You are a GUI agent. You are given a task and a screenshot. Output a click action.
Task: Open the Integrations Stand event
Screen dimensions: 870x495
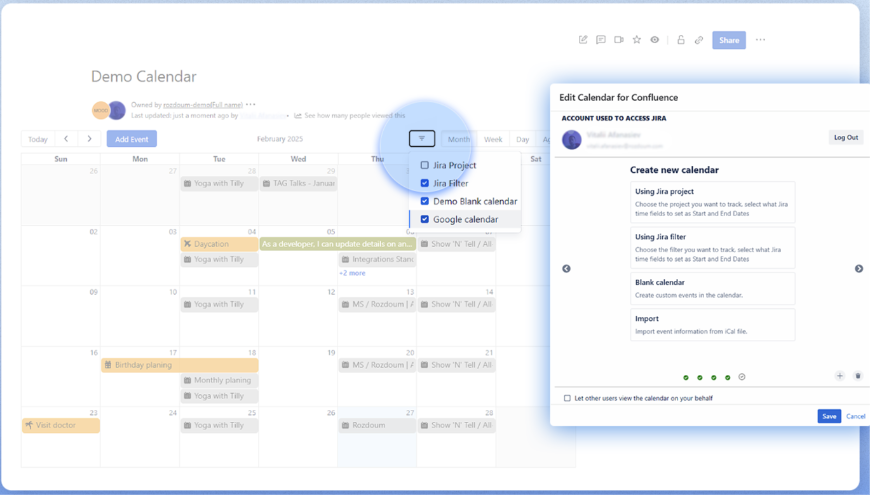point(377,259)
